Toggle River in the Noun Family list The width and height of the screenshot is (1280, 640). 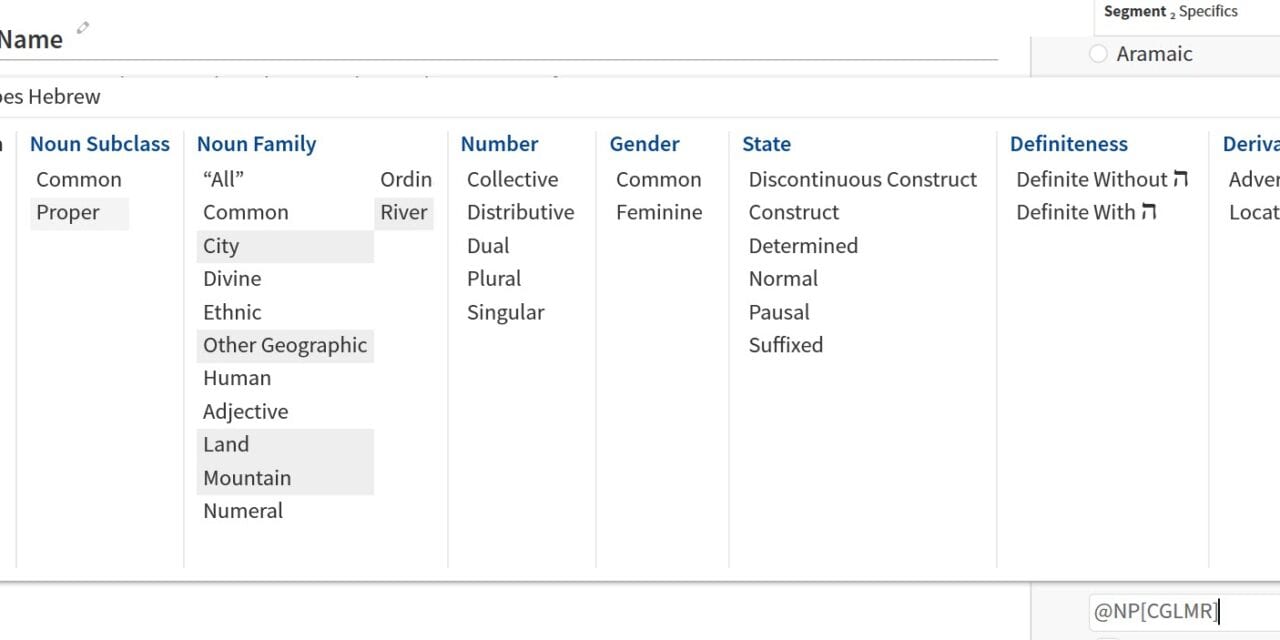pyautogui.click(x=404, y=213)
